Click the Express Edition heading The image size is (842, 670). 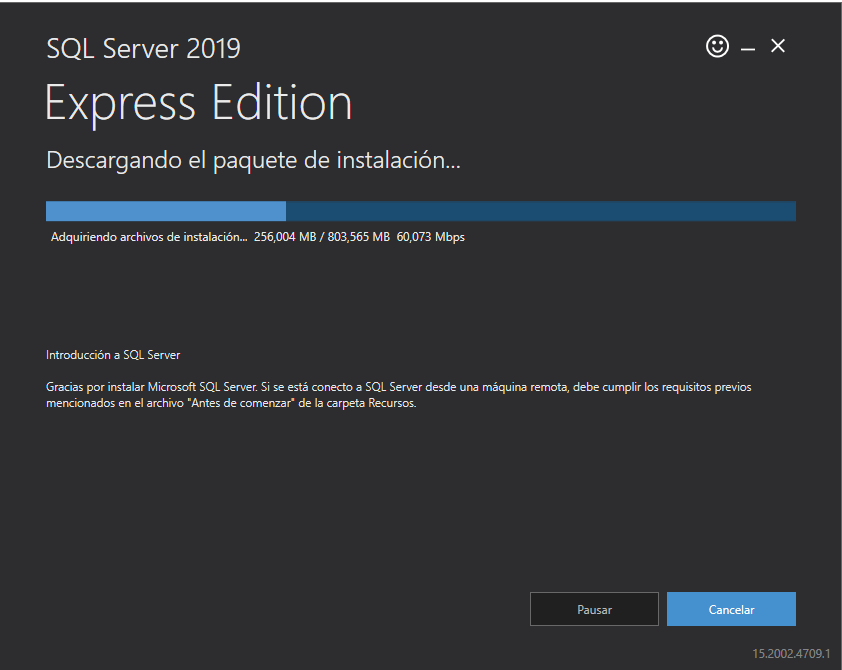coord(198,103)
